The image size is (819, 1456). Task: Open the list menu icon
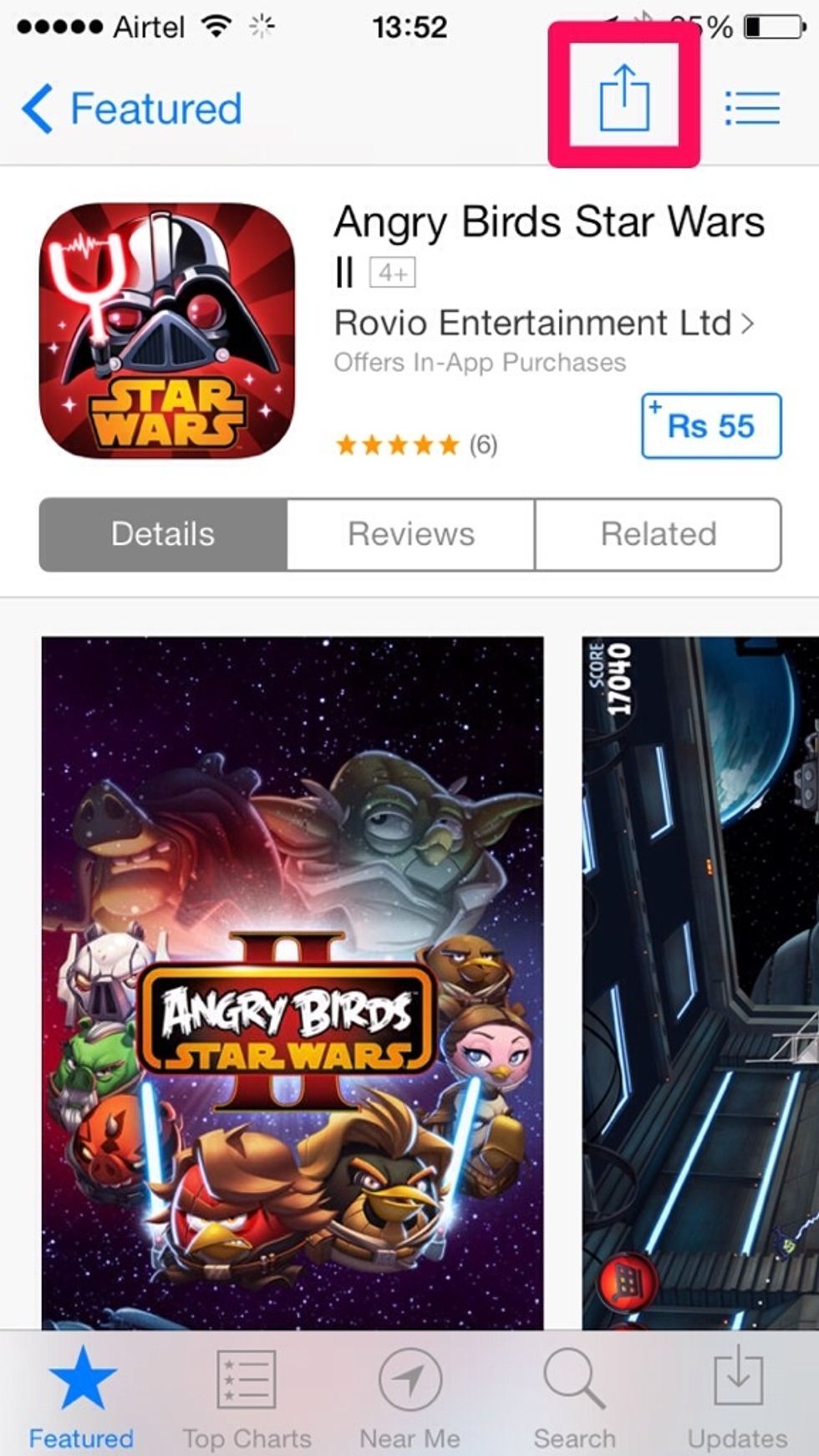tap(752, 108)
